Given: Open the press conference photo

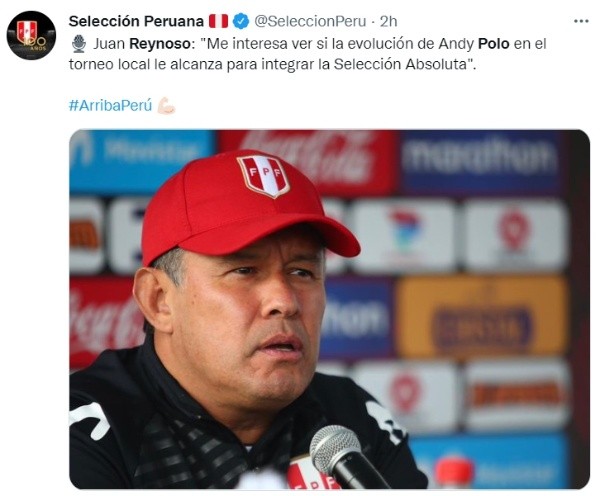Looking at the screenshot, I should click(329, 309).
